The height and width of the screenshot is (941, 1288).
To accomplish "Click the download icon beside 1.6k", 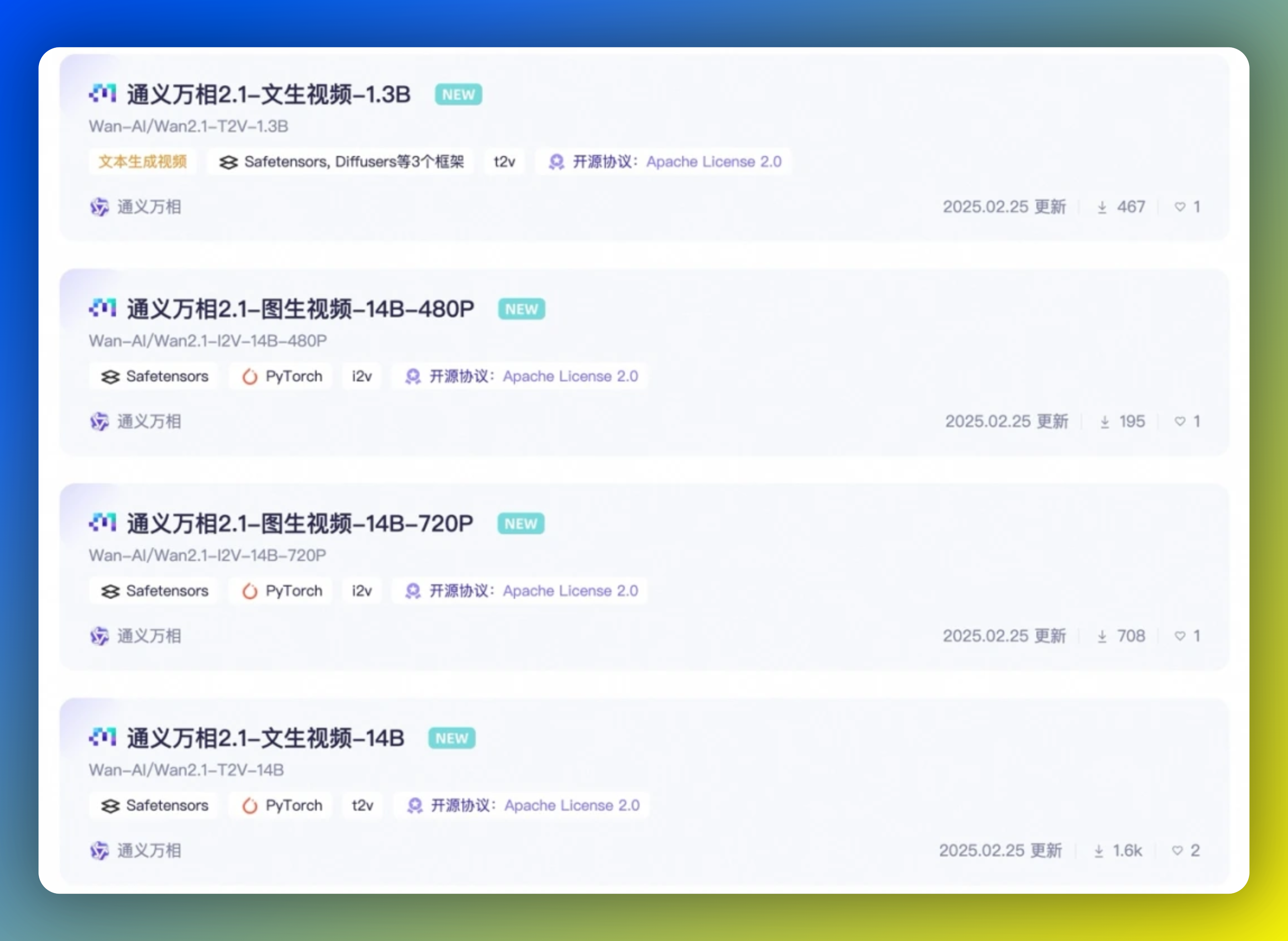I will [x=1098, y=851].
